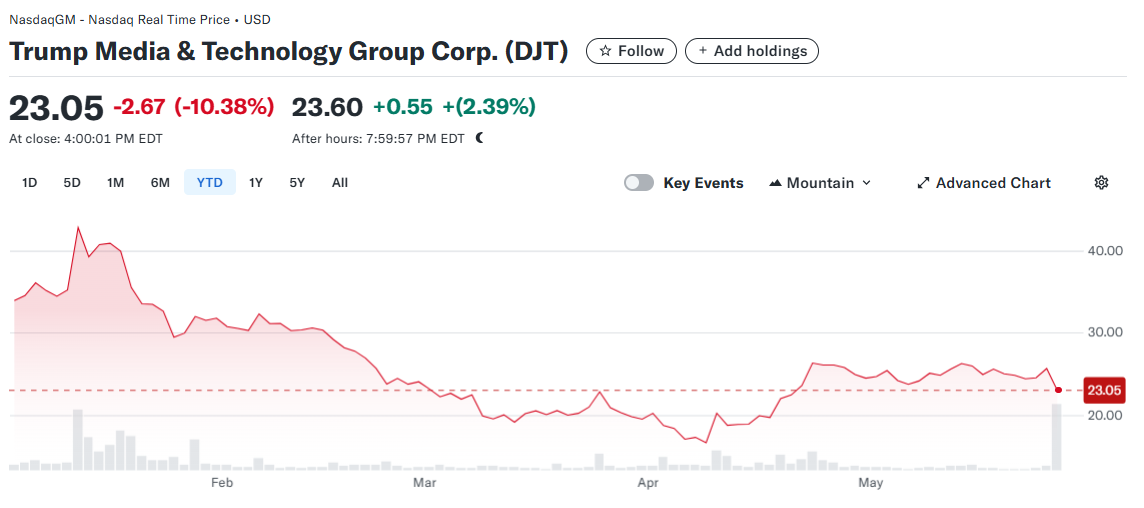Click the plus icon in Add holdings

[x=703, y=51]
